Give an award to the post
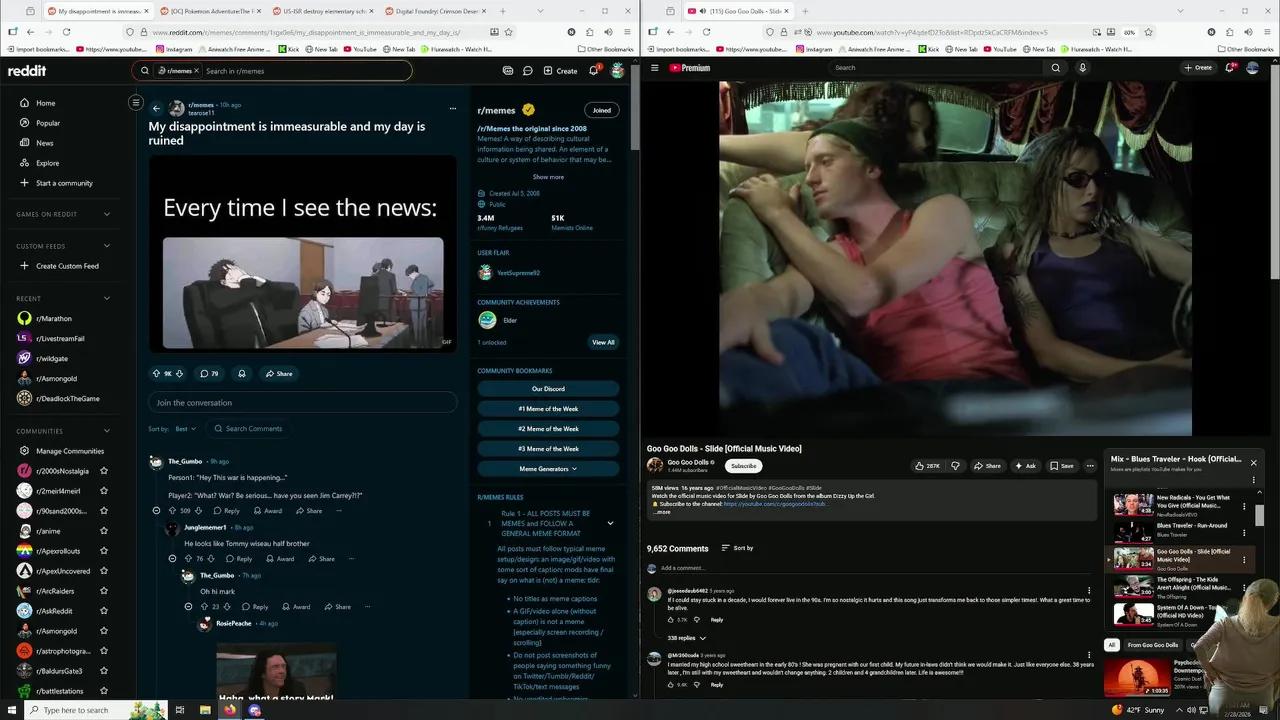This screenshot has width=1280, height=720. click(241, 373)
